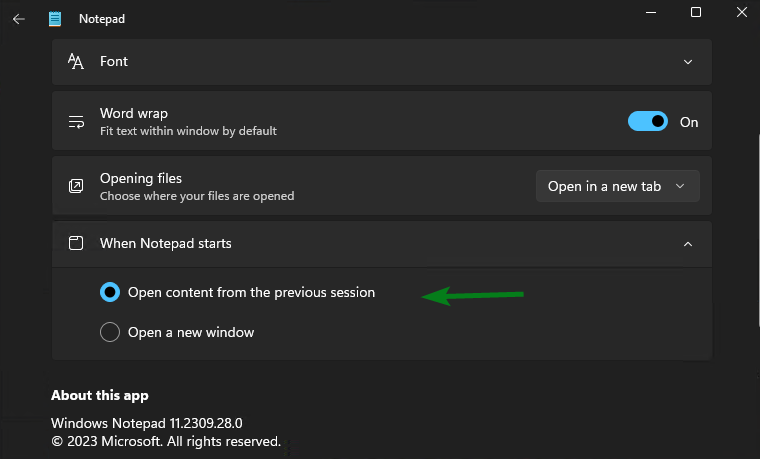The image size is (760, 459).
Task: Minimize the Notepad window
Action: point(651,13)
